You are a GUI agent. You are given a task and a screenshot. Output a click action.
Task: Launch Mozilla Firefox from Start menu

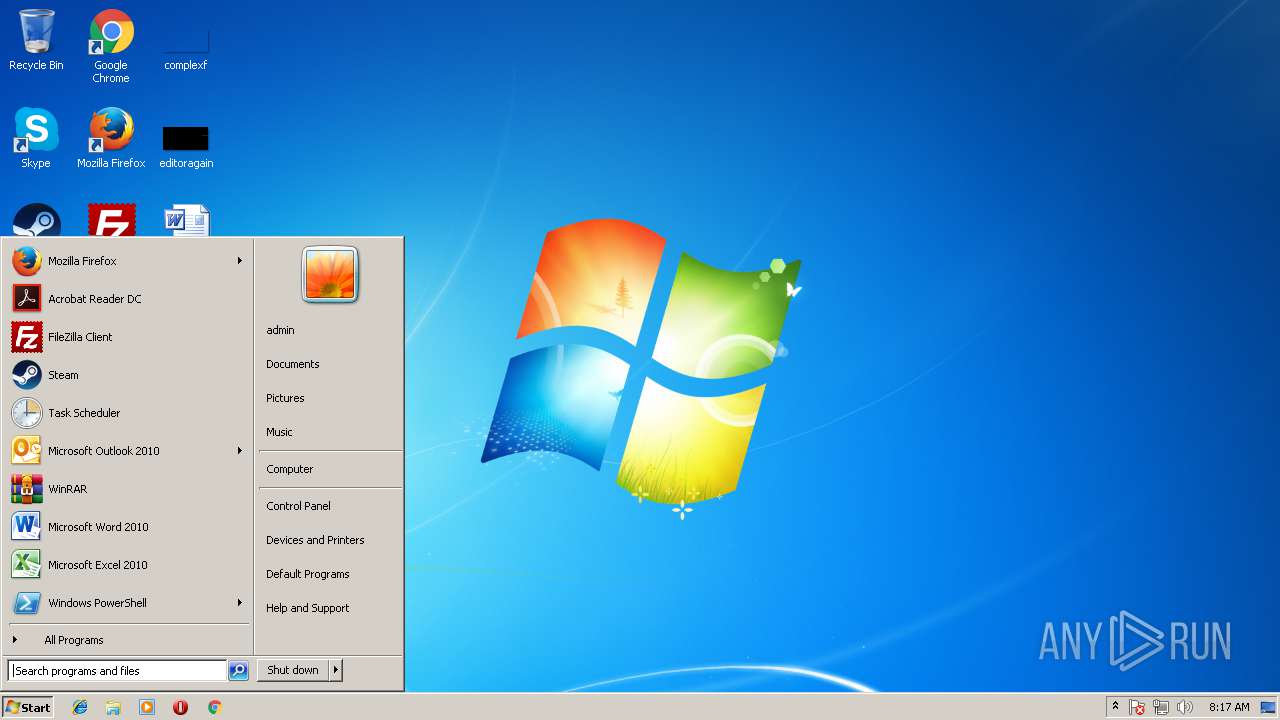(127, 261)
